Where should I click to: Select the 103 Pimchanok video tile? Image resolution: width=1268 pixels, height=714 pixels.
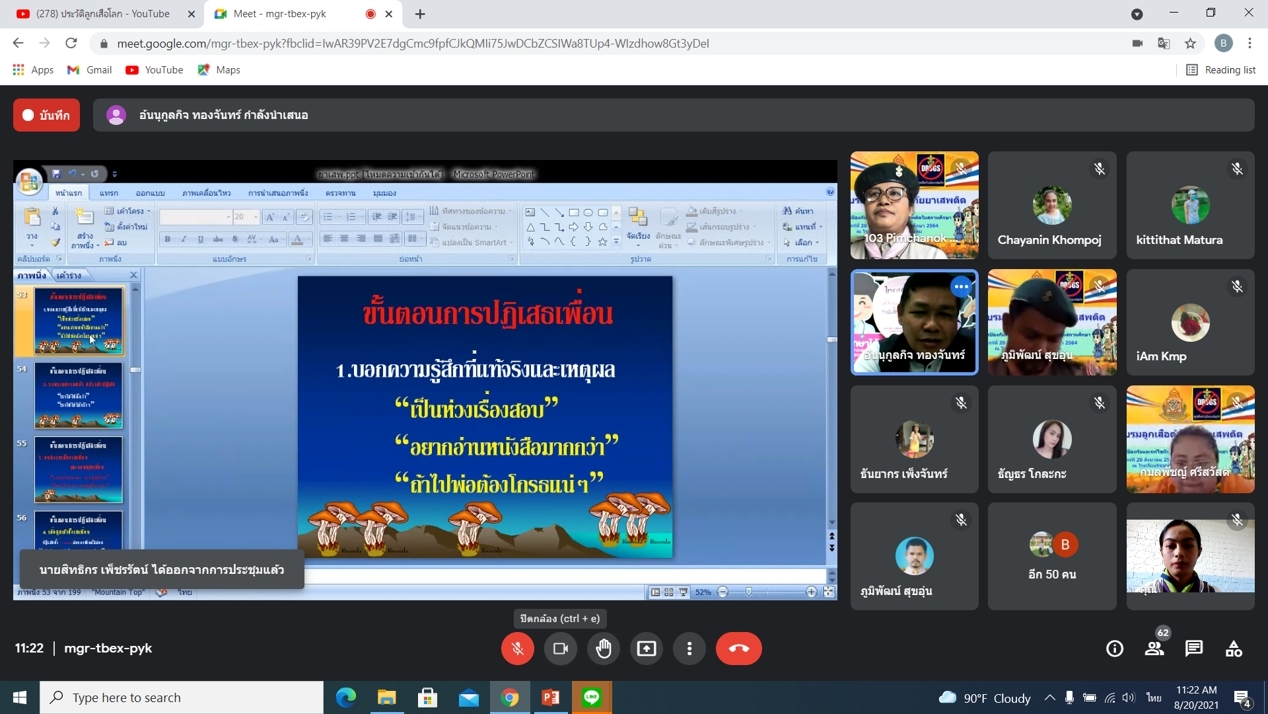point(914,205)
